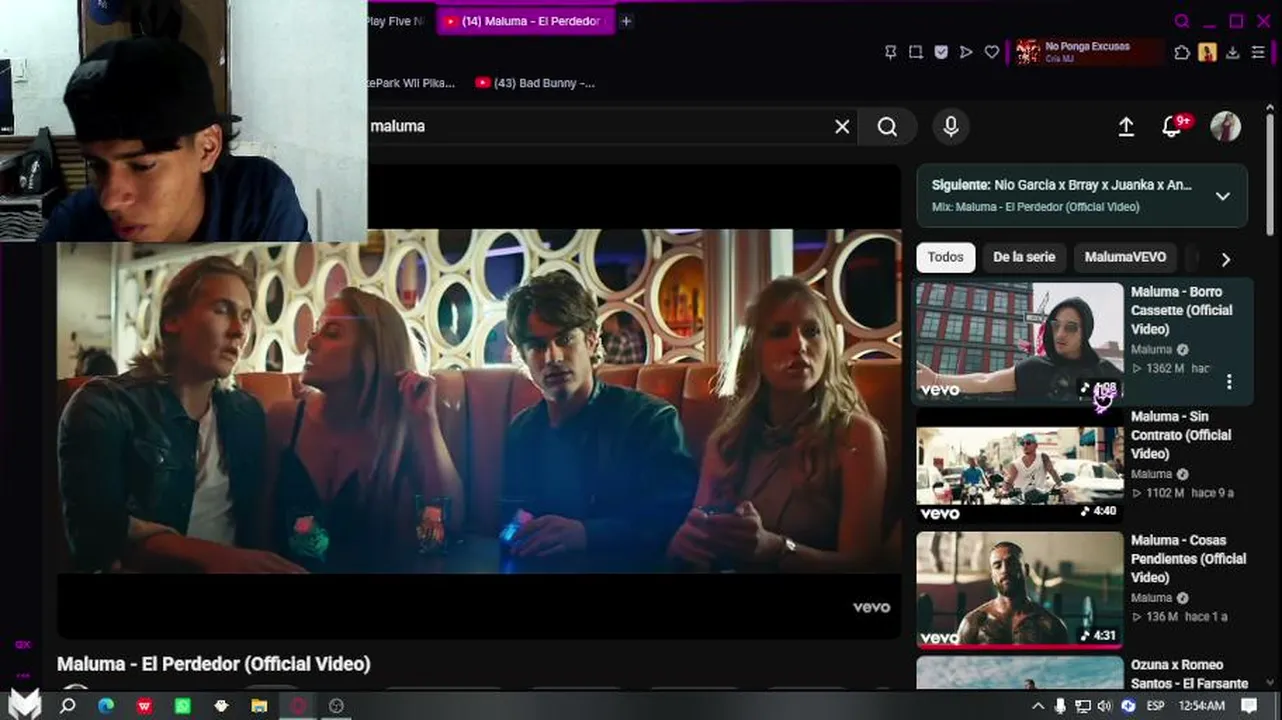Expand hidden system tray icons
The width and height of the screenshot is (1282, 720).
tap(1038, 706)
